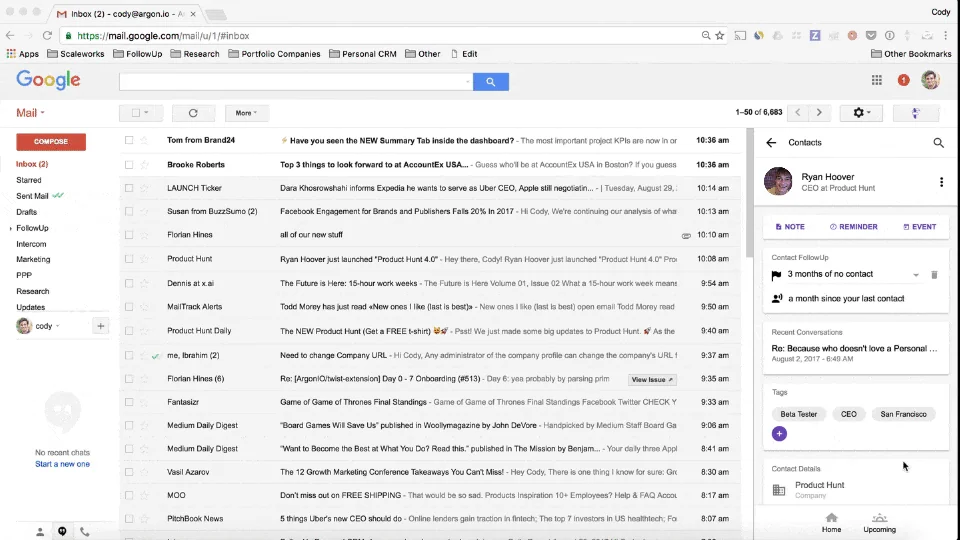This screenshot has width=960, height=540.
Task: Check the LAUNCH Ticker email
Action: tap(129, 188)
